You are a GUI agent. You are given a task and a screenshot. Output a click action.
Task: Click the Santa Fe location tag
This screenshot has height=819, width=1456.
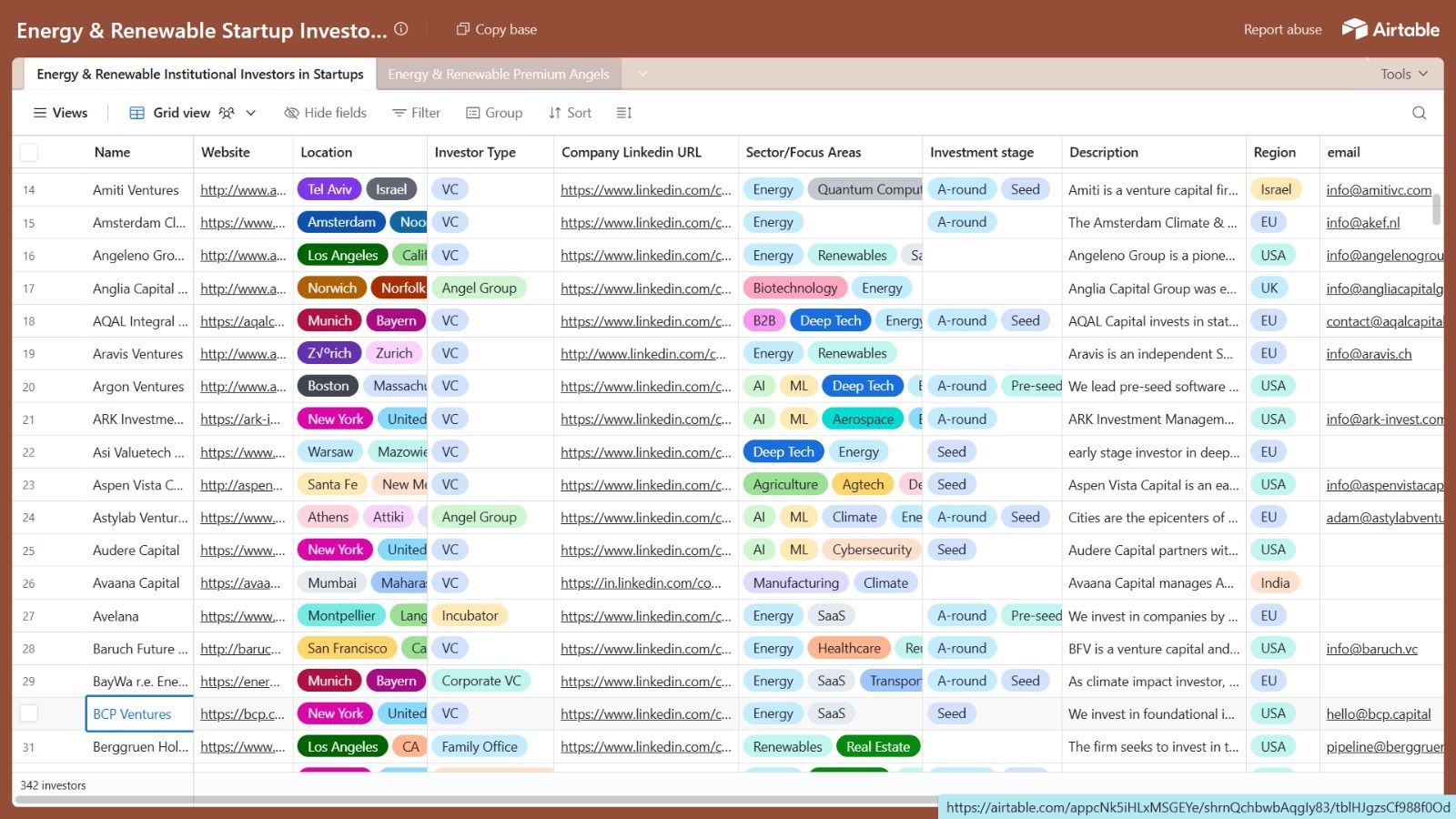tap(332, 484)
